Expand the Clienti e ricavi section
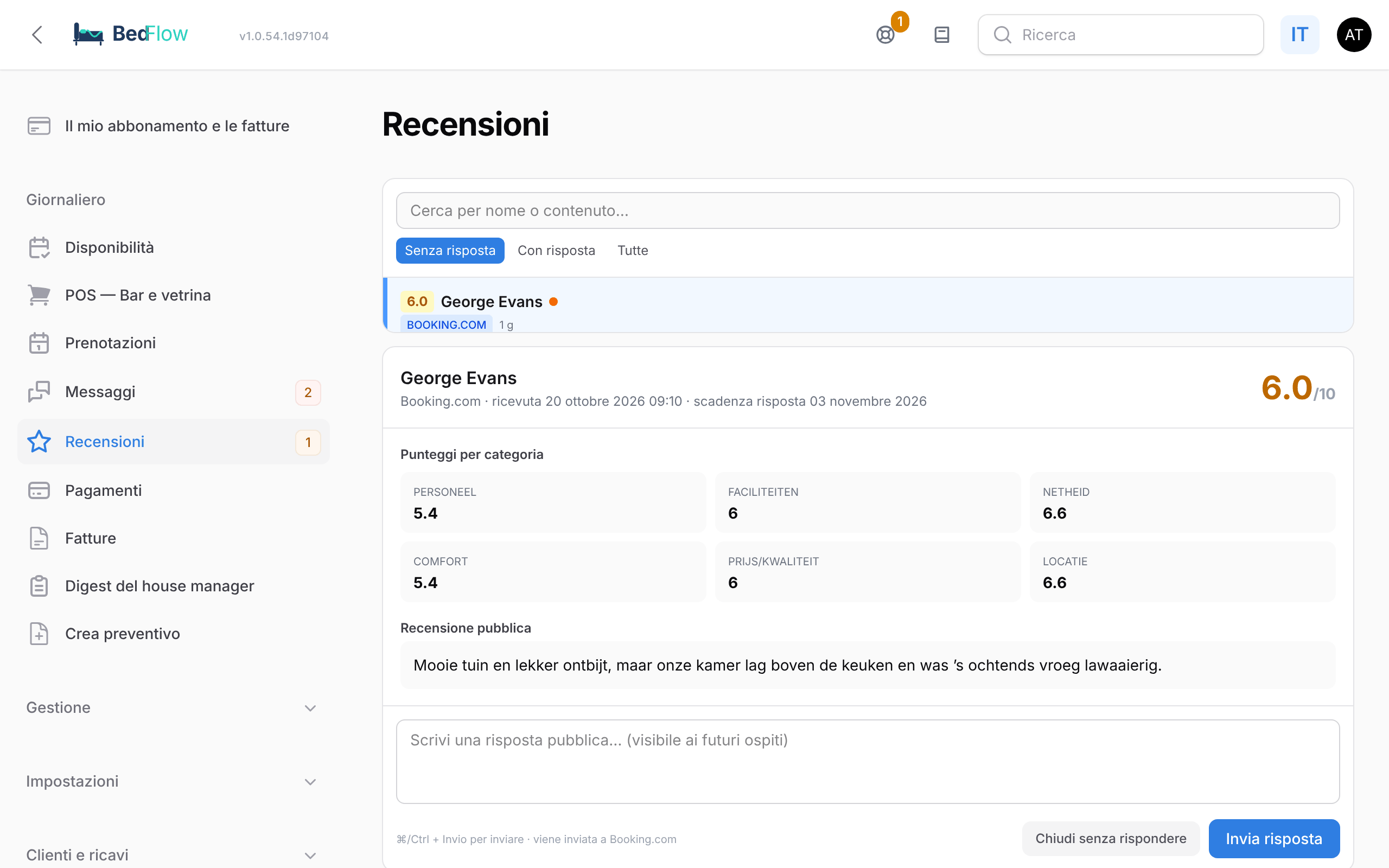The width and height of the screenshot is (1389, 868). 172,855
